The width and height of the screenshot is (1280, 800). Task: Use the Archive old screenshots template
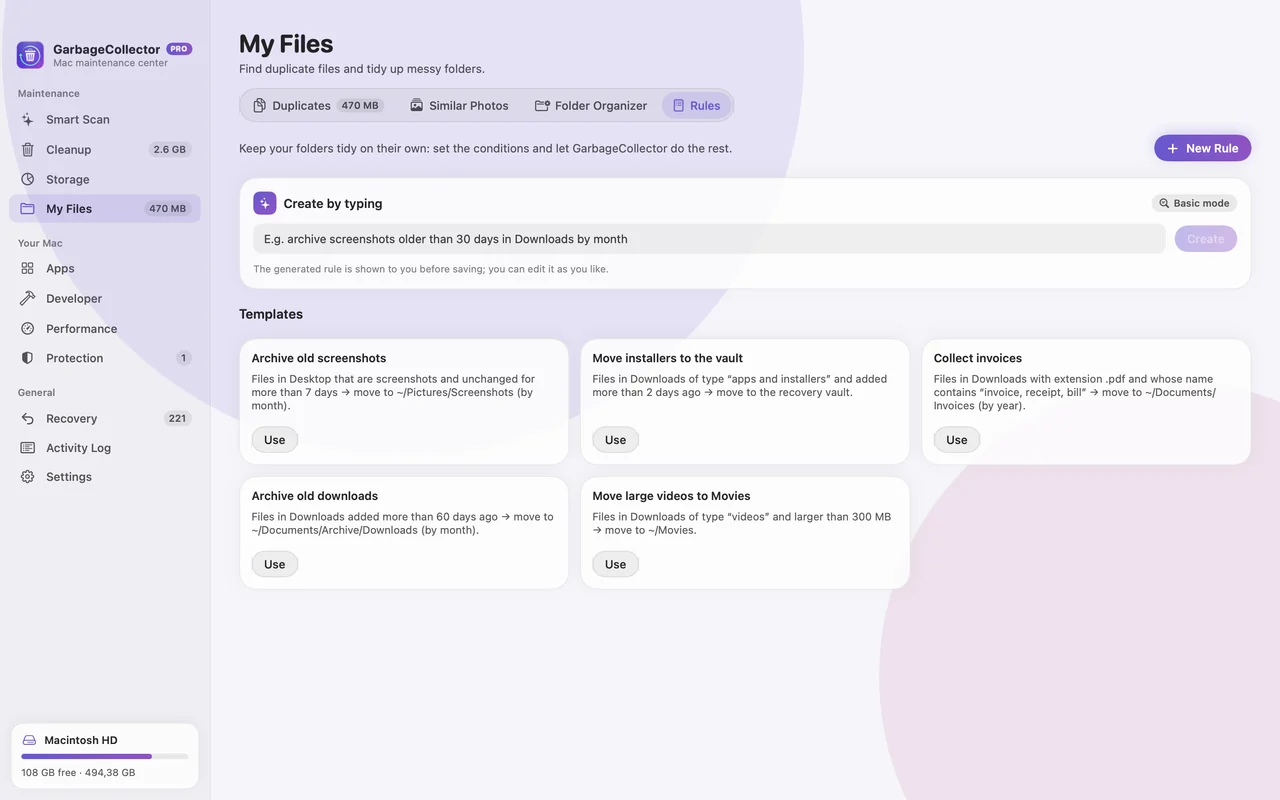pos(275,440)
